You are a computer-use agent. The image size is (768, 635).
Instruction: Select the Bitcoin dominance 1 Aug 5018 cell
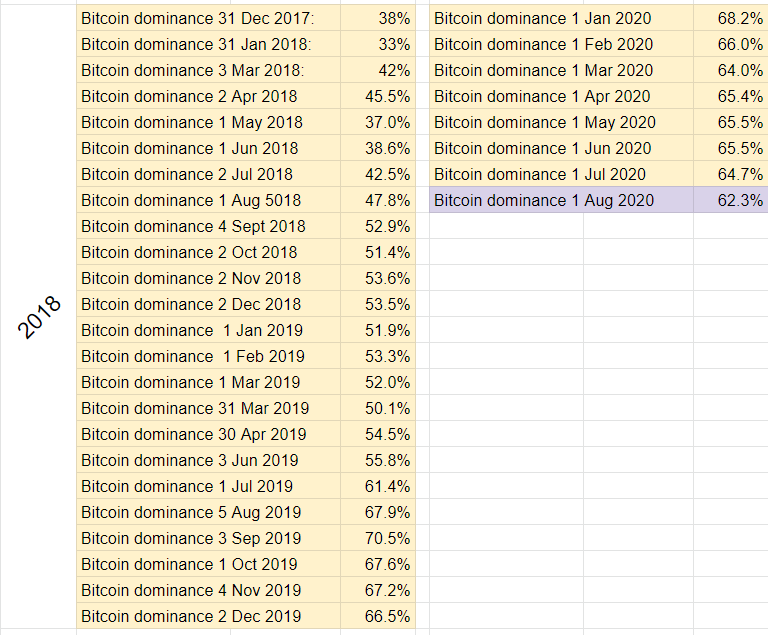click(209, 200)
